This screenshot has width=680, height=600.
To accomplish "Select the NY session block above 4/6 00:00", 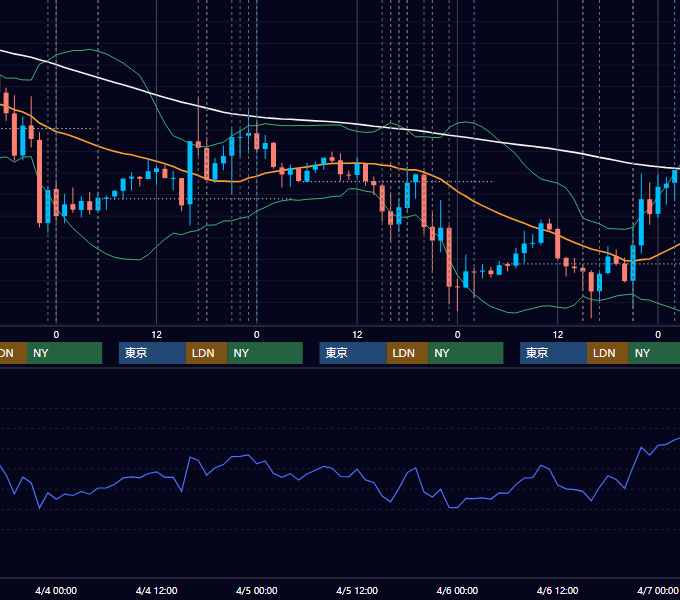I will pyautogui.click(x=466, y=353).
